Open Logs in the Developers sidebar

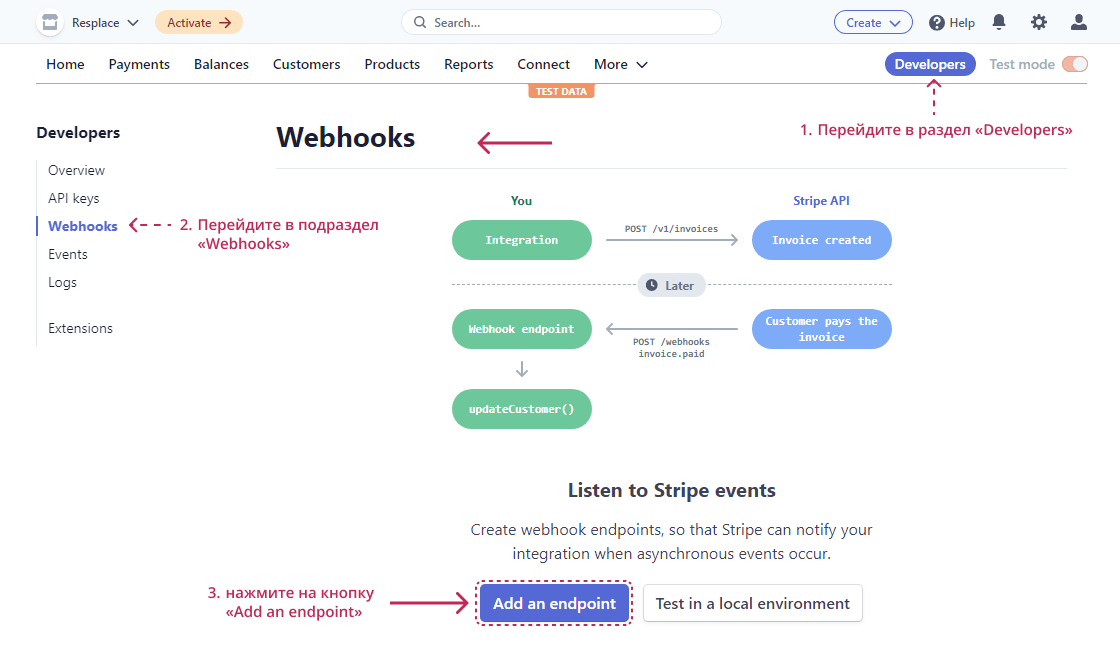tap(62, 282)
